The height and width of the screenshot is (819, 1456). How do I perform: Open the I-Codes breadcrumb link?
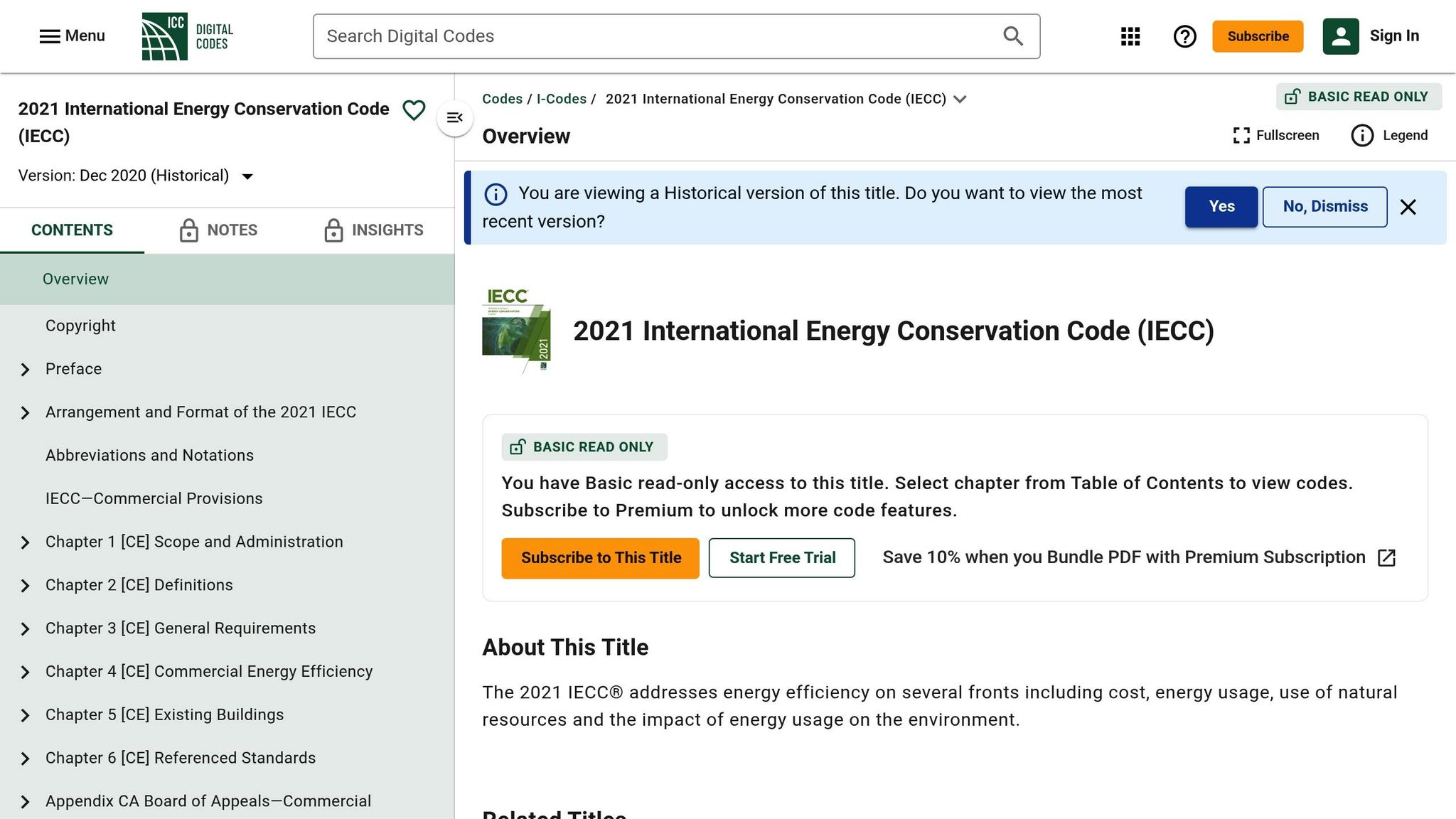pos(561,99)
